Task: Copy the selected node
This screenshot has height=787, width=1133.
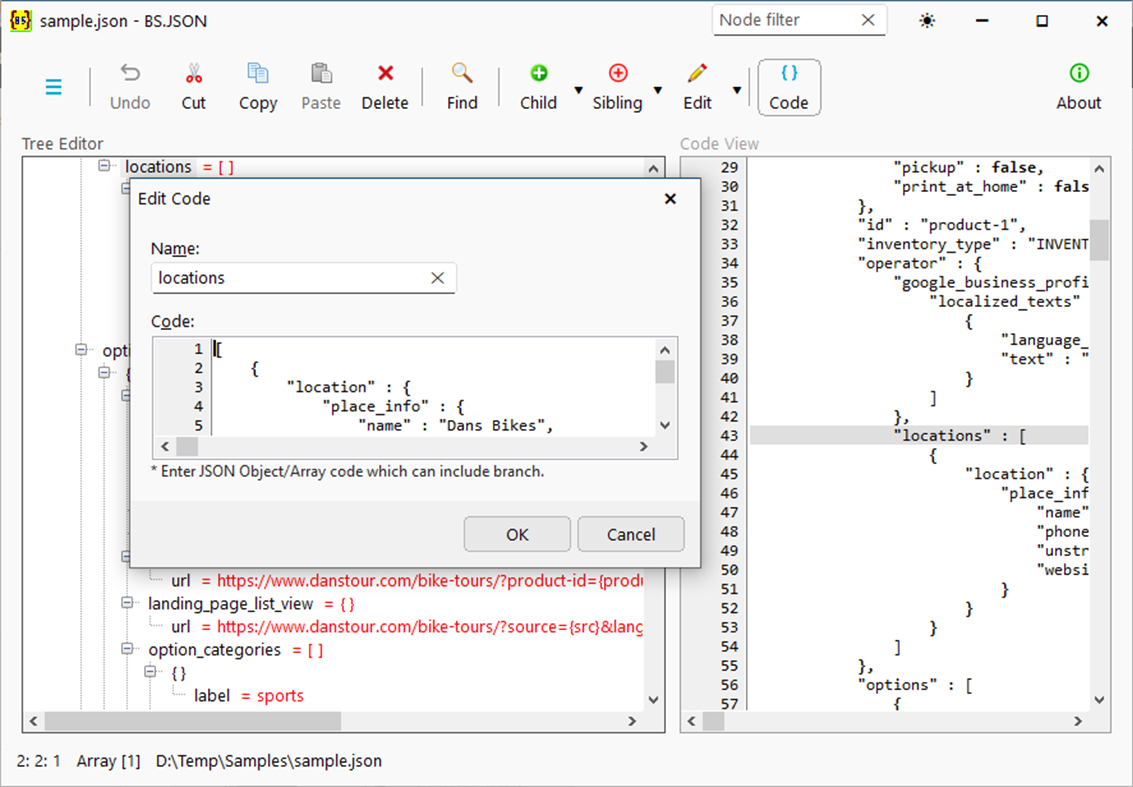Action: pos(258,87)
